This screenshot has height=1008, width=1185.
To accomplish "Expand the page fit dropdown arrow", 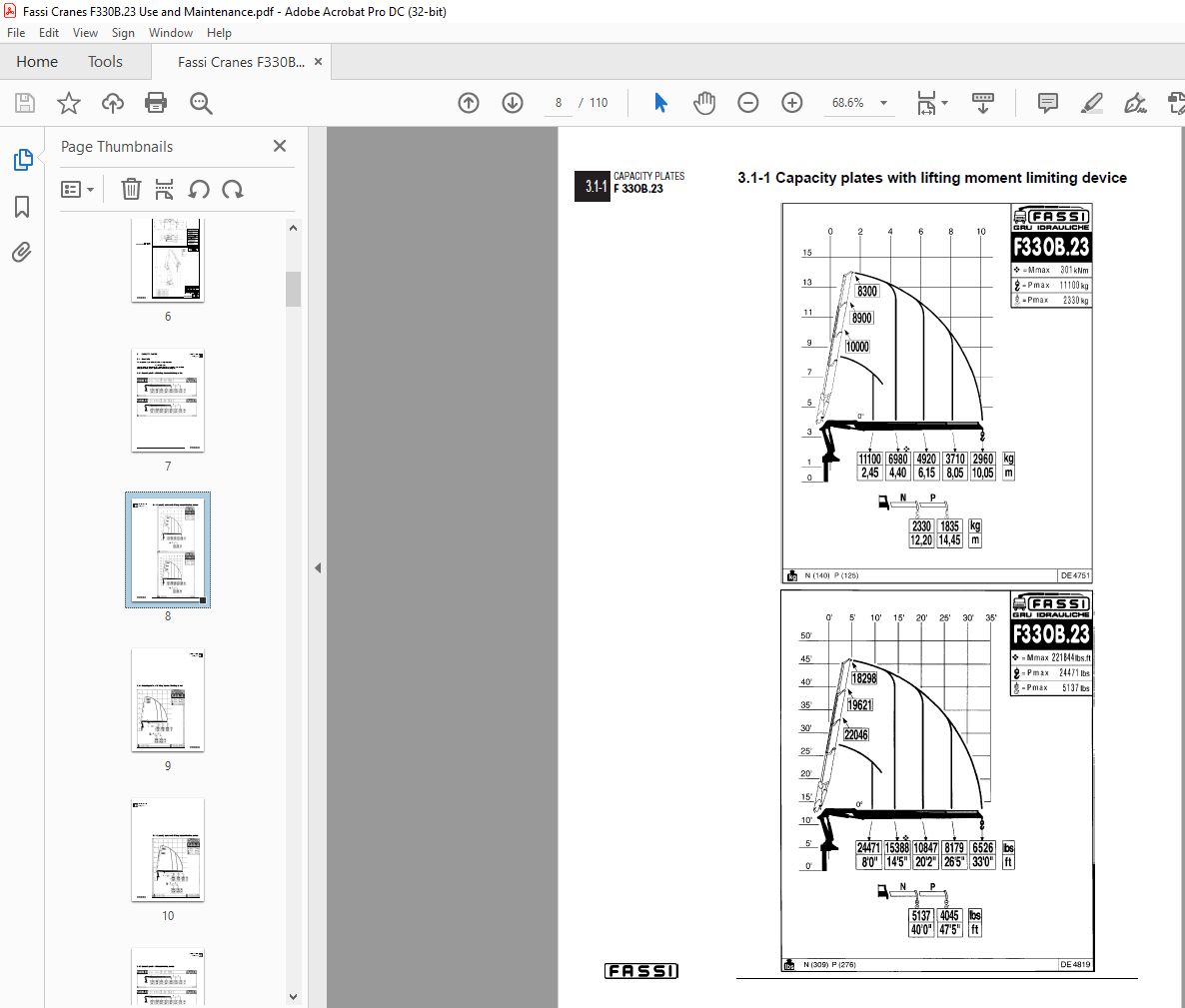I will (x=944, y=103).
